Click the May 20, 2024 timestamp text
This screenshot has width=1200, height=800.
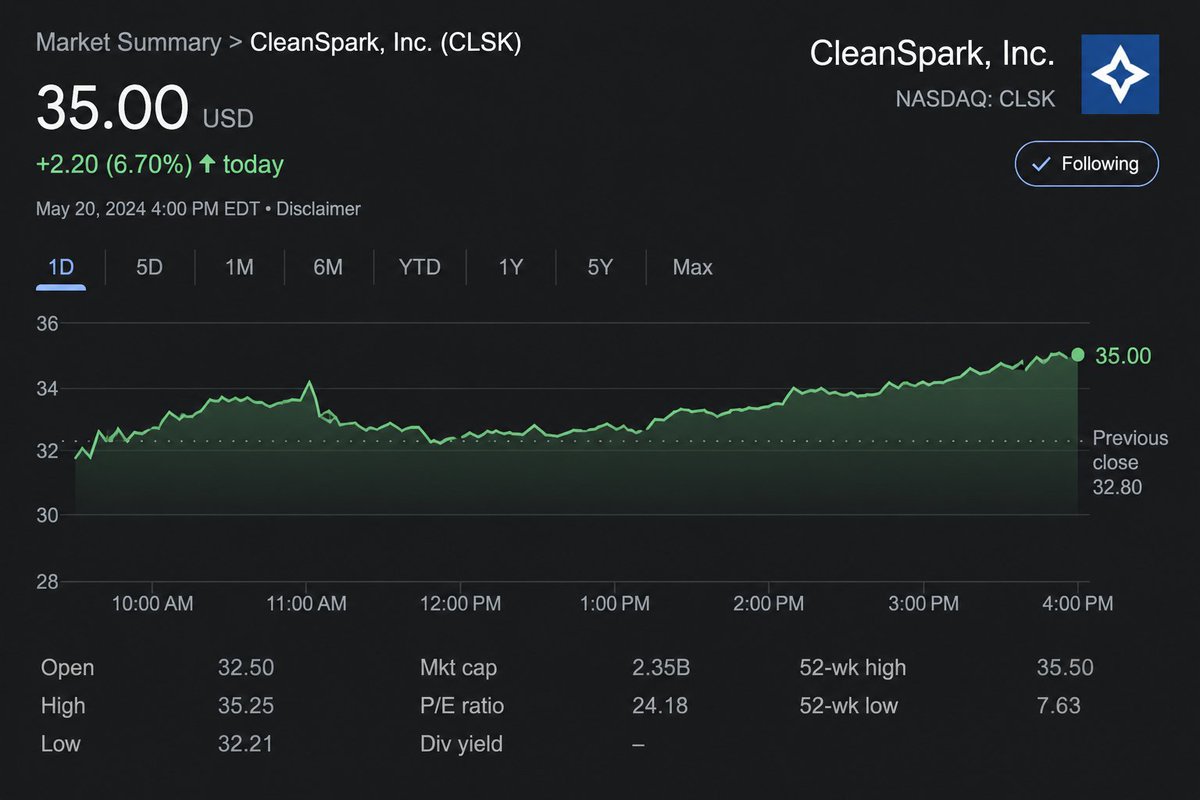coord(148,209)
